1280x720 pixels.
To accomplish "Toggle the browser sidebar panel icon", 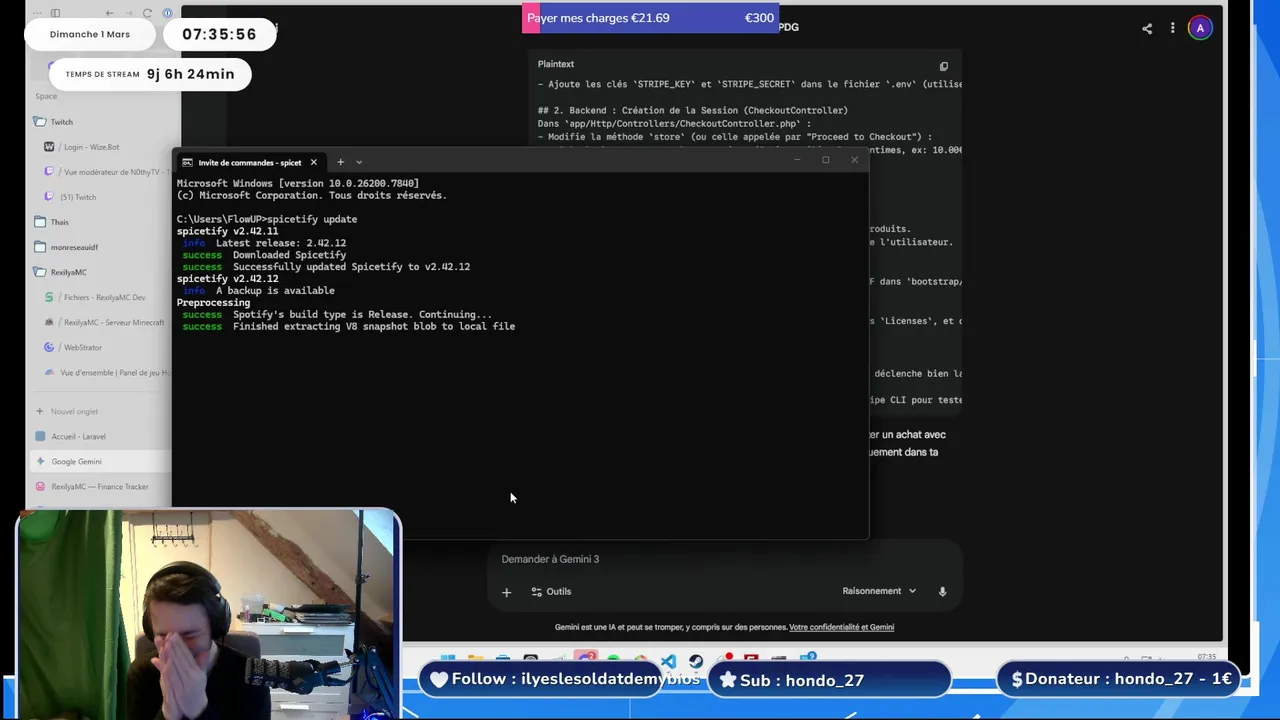I will tap(55, 13).
